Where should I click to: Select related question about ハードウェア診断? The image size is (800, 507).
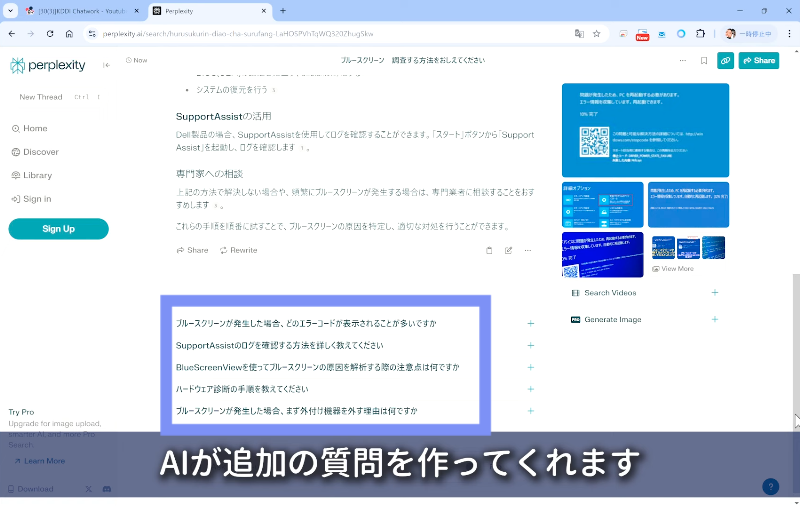[242, 389]
